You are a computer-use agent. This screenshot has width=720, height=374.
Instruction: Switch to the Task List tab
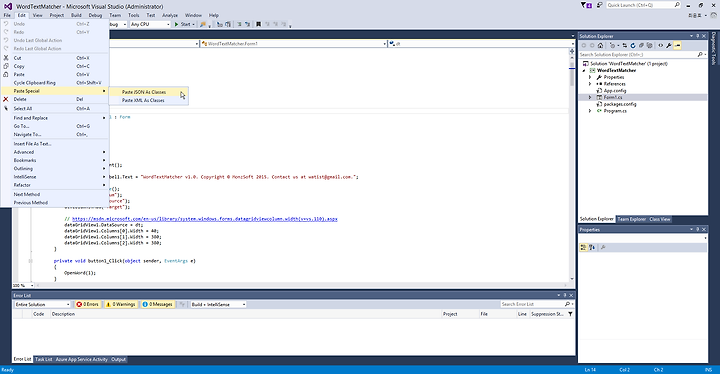[44, 359]
